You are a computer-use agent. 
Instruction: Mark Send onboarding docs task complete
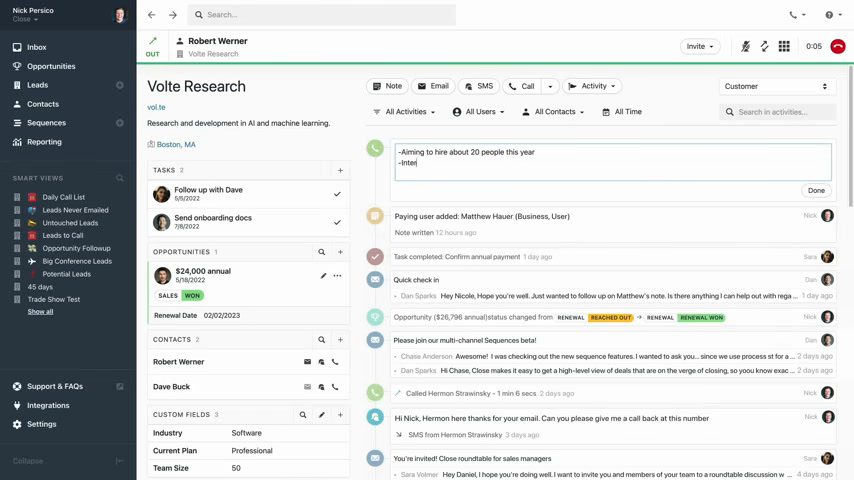click(337, 222)
